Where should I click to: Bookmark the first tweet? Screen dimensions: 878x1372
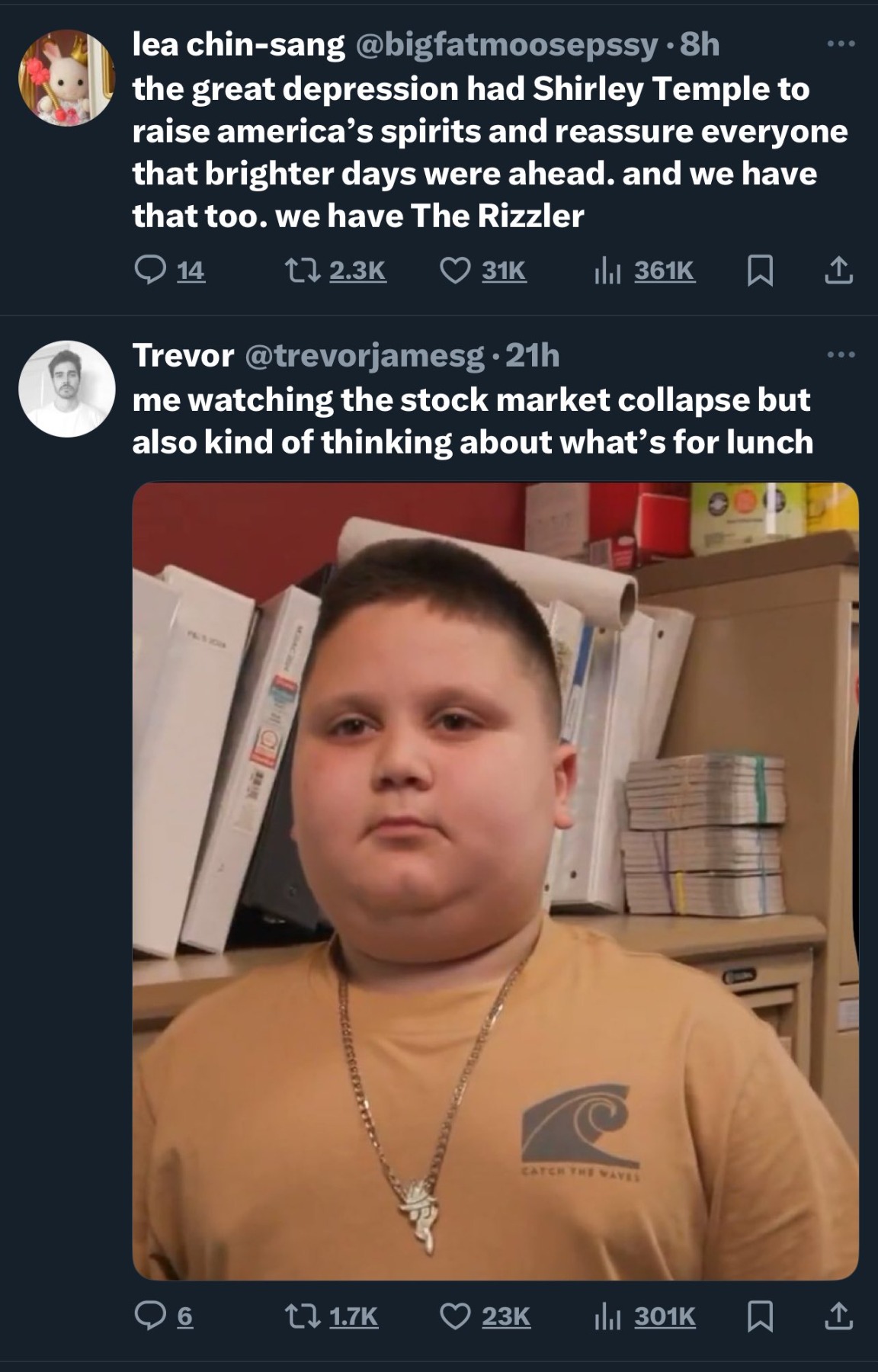pos(759,271)
